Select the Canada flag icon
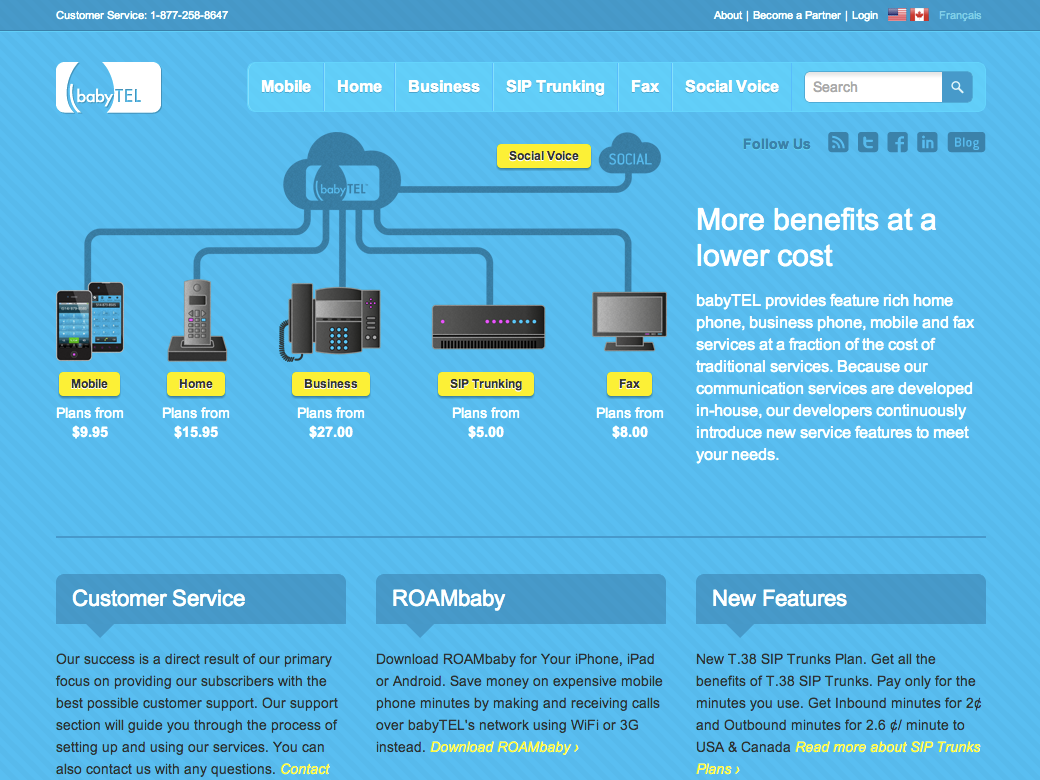Image resolution: width=1040 pixels, height=780 pixels. coord(919,15)
